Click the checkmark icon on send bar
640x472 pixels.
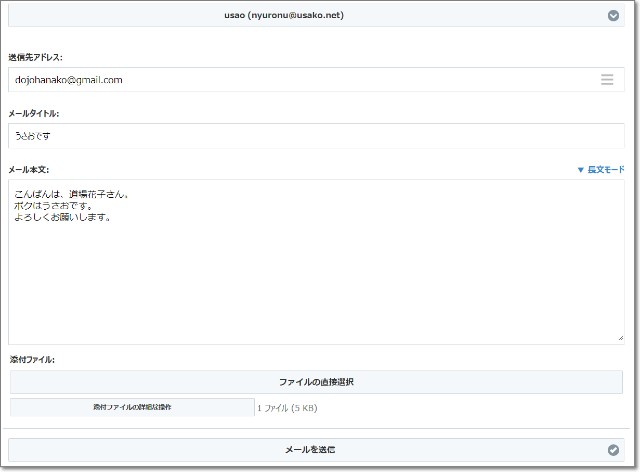[613, 450]
